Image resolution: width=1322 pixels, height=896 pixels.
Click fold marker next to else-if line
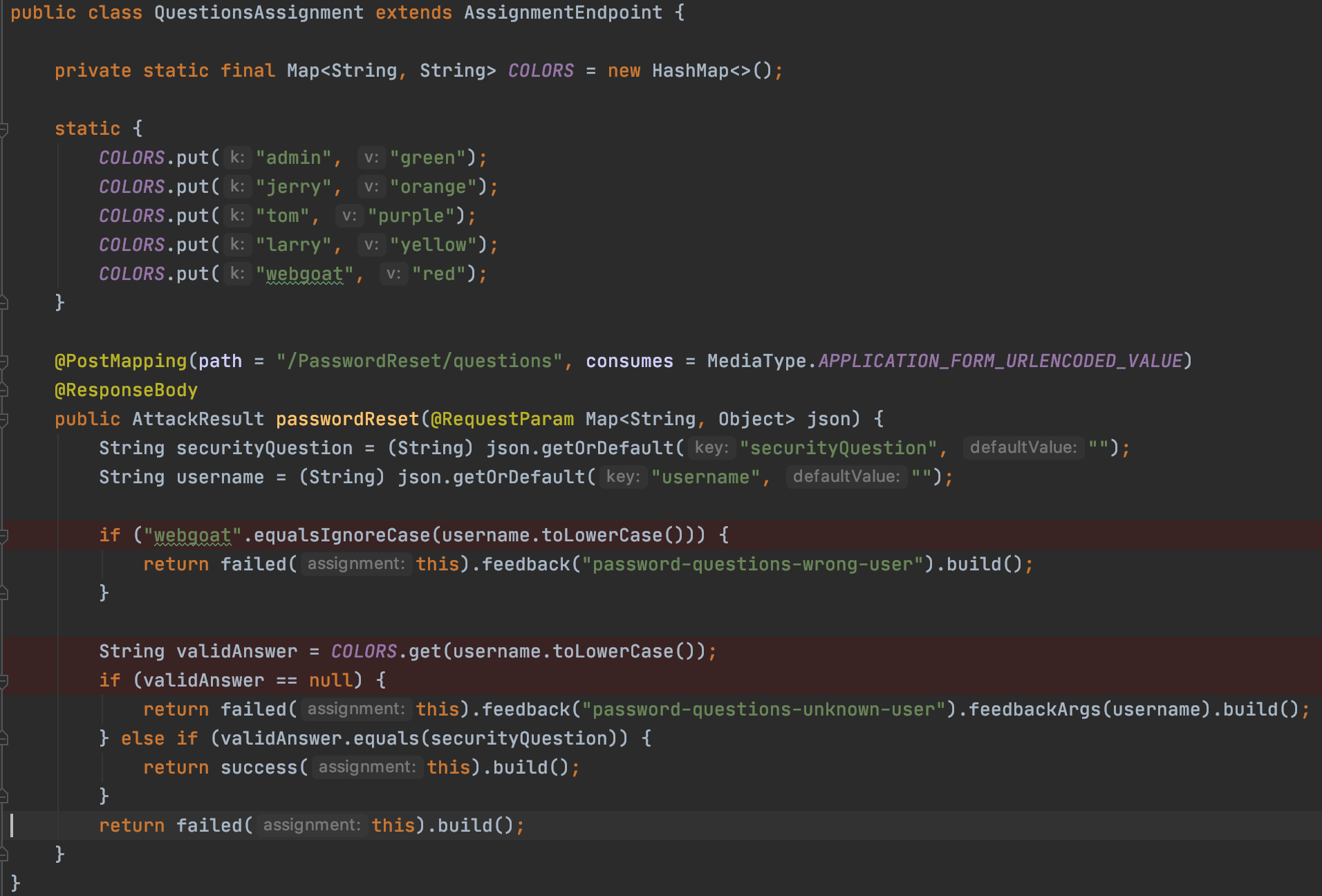pos(3,739)
